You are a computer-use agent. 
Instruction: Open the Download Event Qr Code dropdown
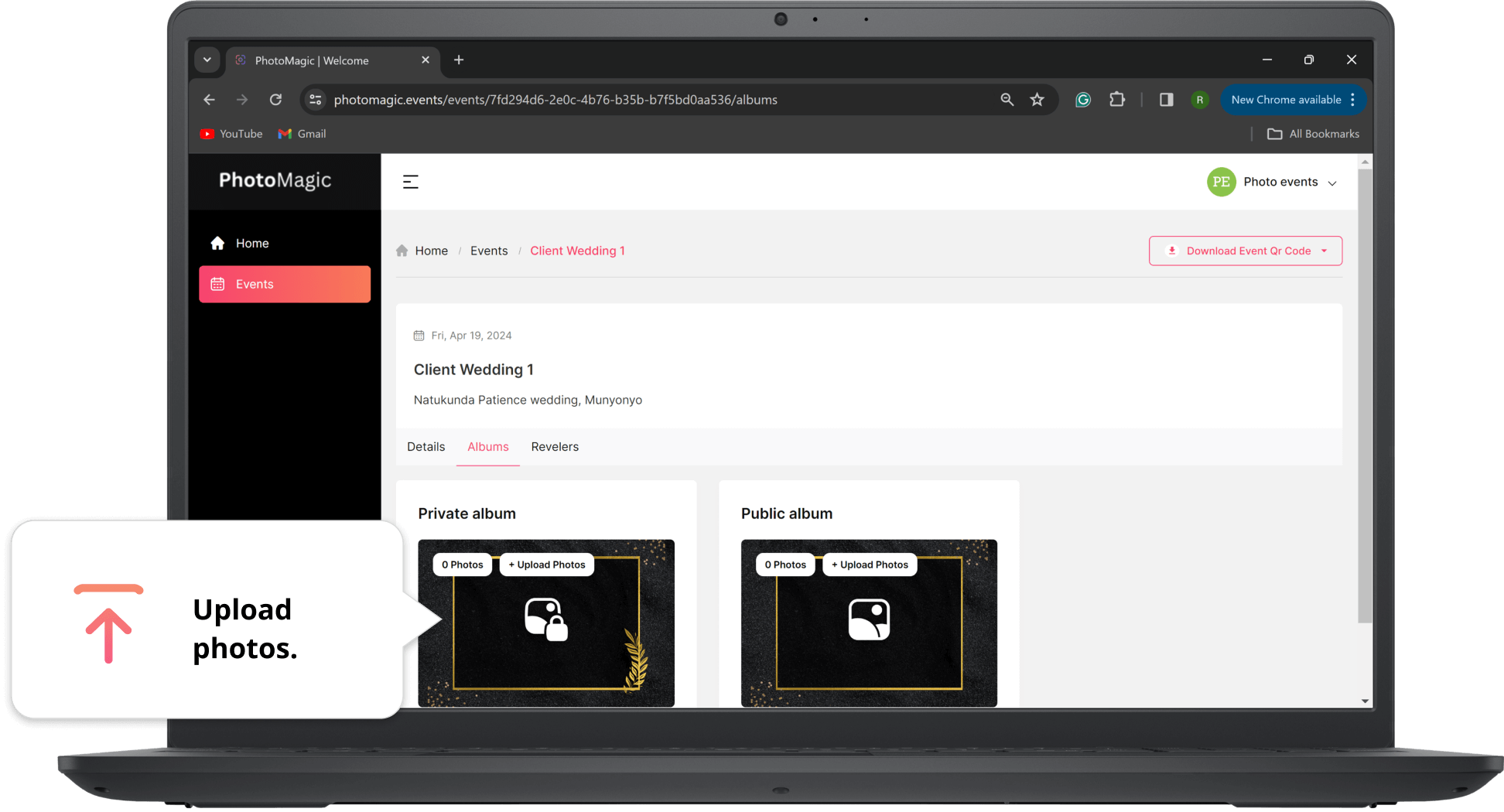click(x=1245, y=251)
